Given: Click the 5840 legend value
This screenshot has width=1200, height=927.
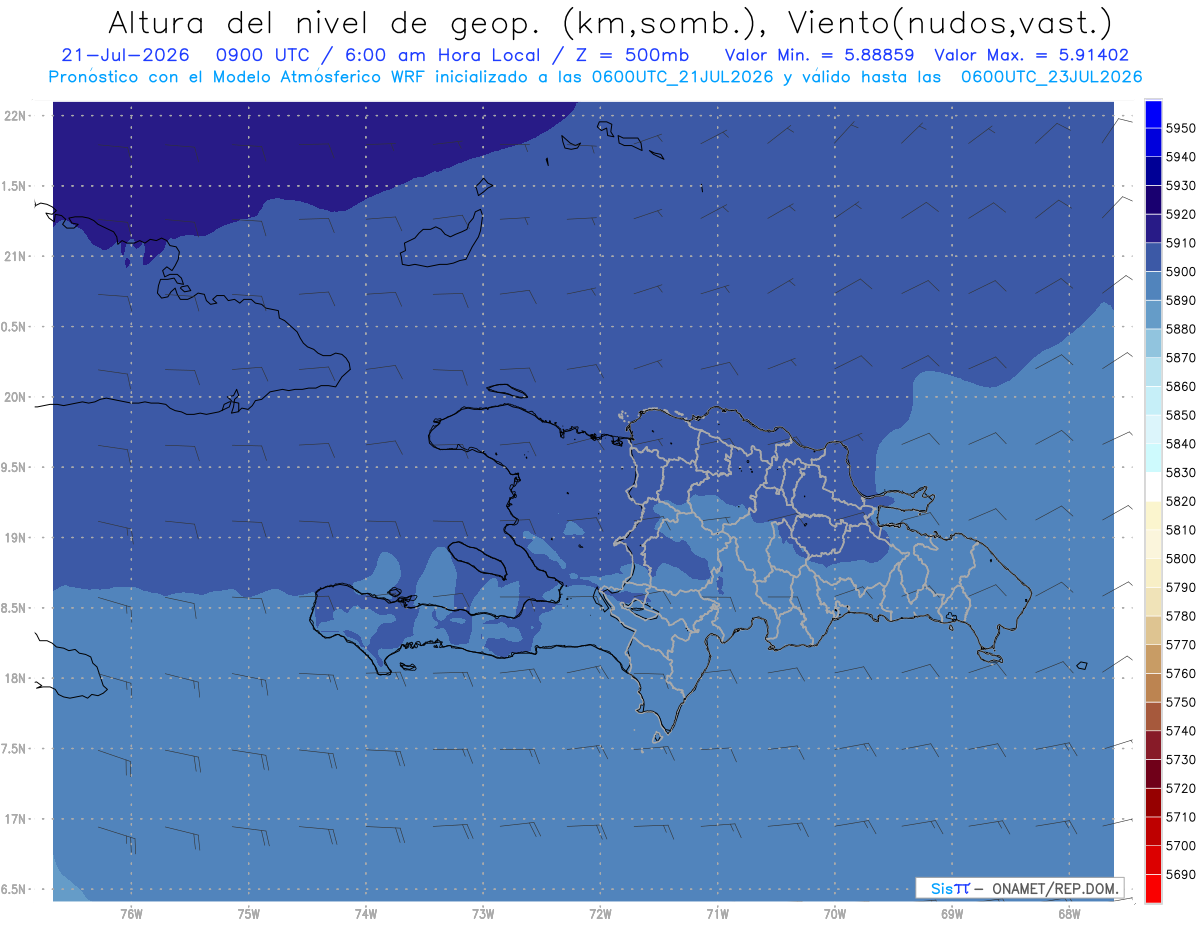Looking at the screenshot, I should point(1180,444).
